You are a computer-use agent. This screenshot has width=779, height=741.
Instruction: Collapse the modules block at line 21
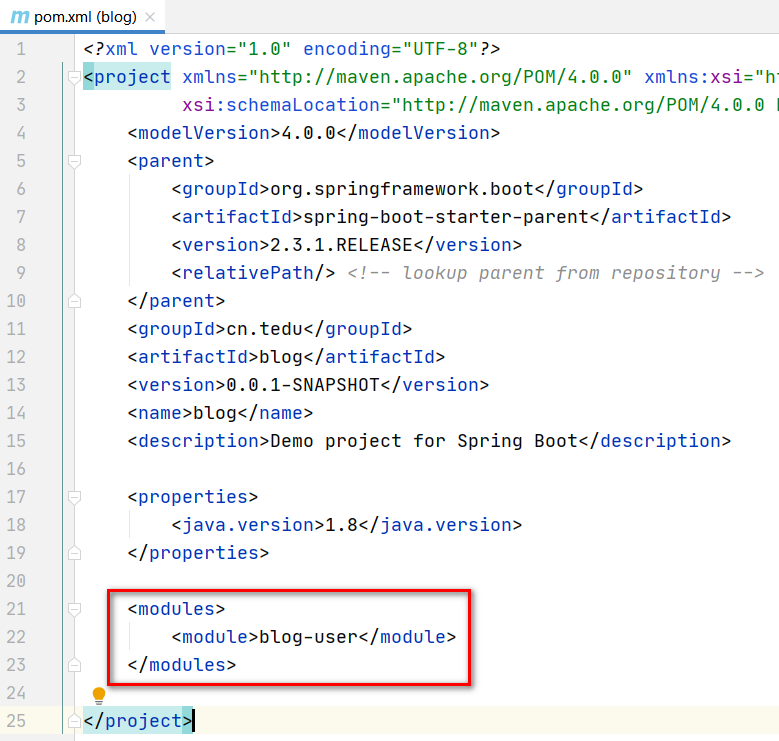click(x=75, y=609)
